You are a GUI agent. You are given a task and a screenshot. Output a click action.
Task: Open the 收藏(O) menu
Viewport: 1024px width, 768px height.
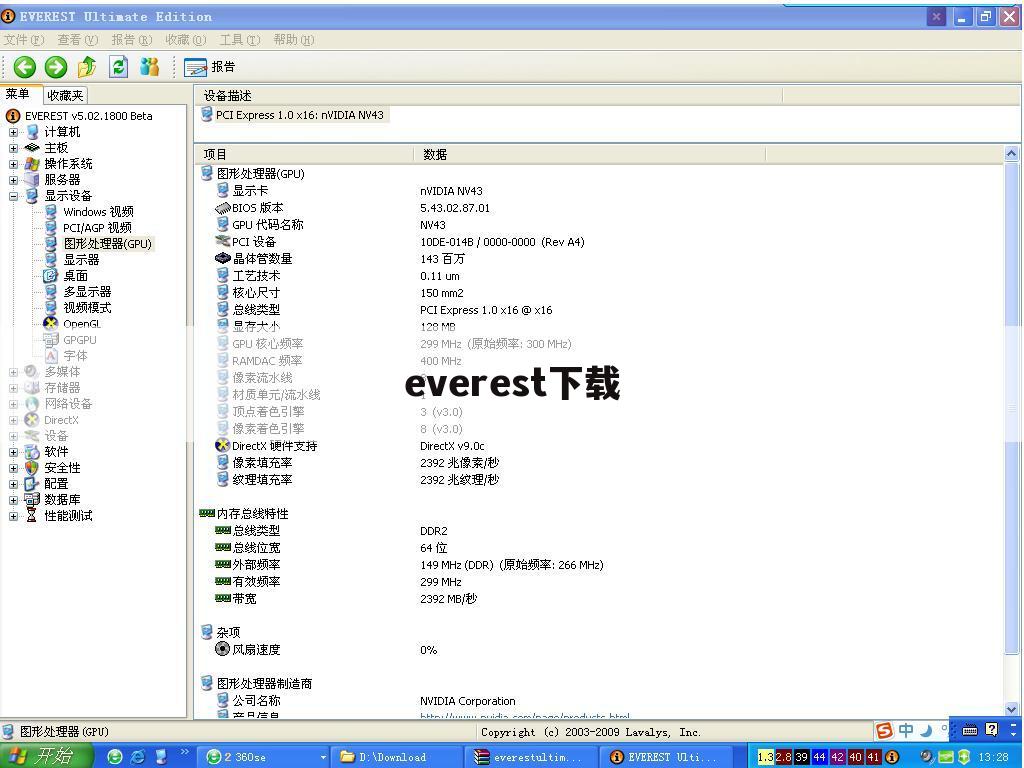[x=185, y=40]
